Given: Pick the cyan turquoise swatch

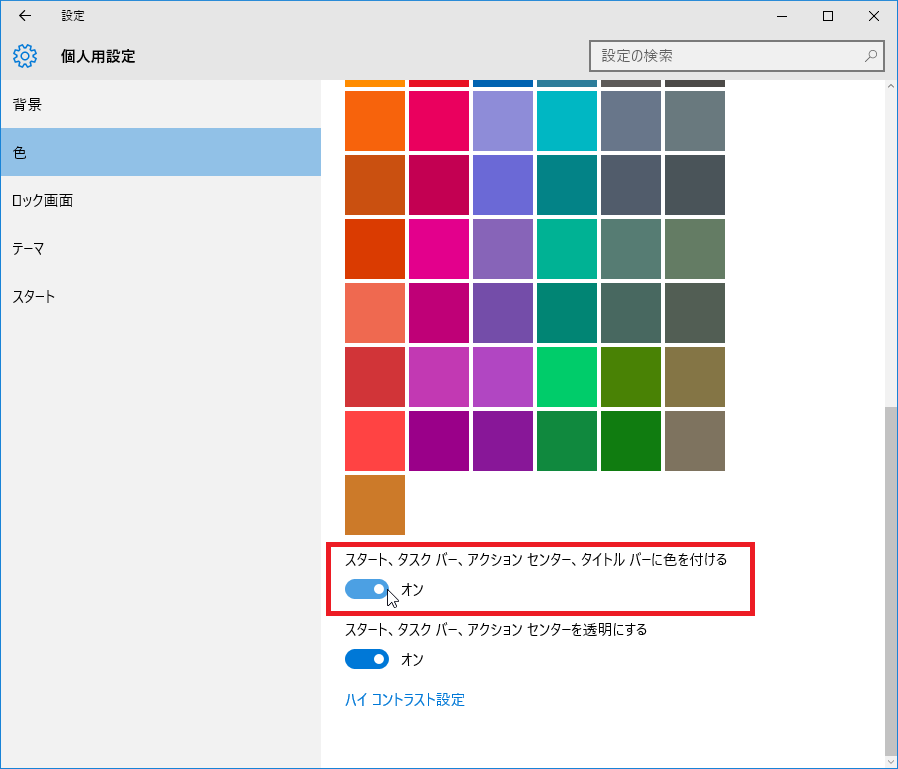Looking at the screenshot, I should pos(567,121).
